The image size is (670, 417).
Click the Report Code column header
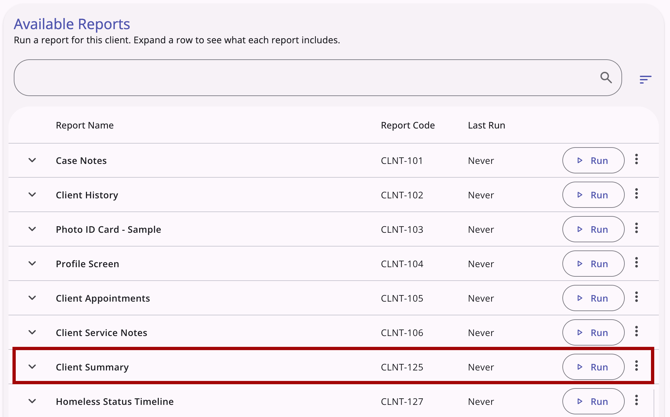[408, 125]
